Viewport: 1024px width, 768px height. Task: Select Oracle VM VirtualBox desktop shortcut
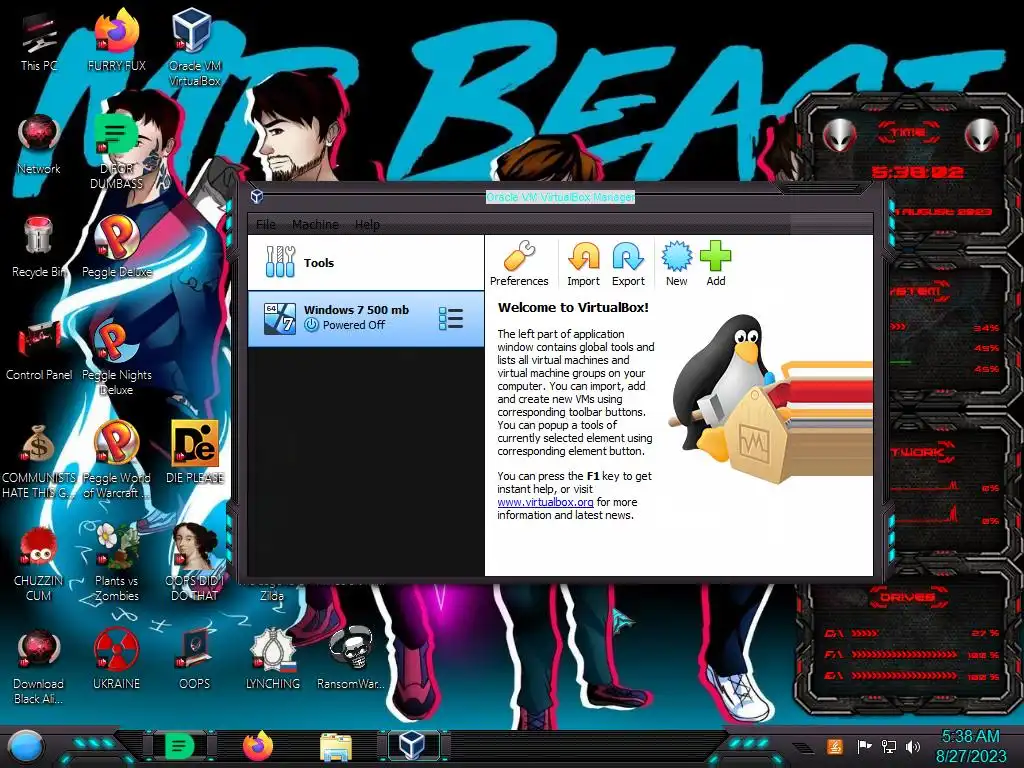[195, 47]
